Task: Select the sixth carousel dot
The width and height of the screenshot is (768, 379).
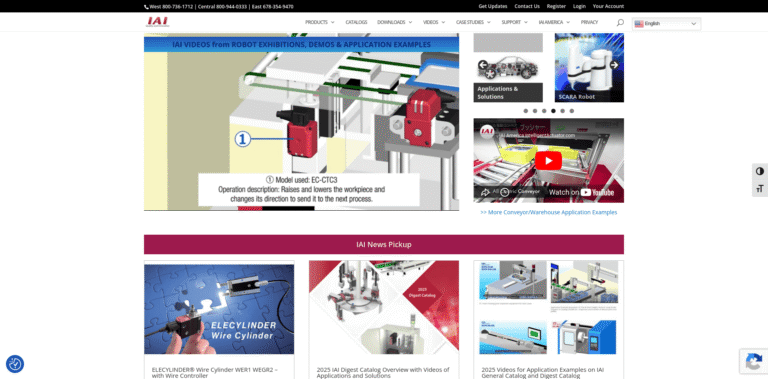Action: pos(572,111)
